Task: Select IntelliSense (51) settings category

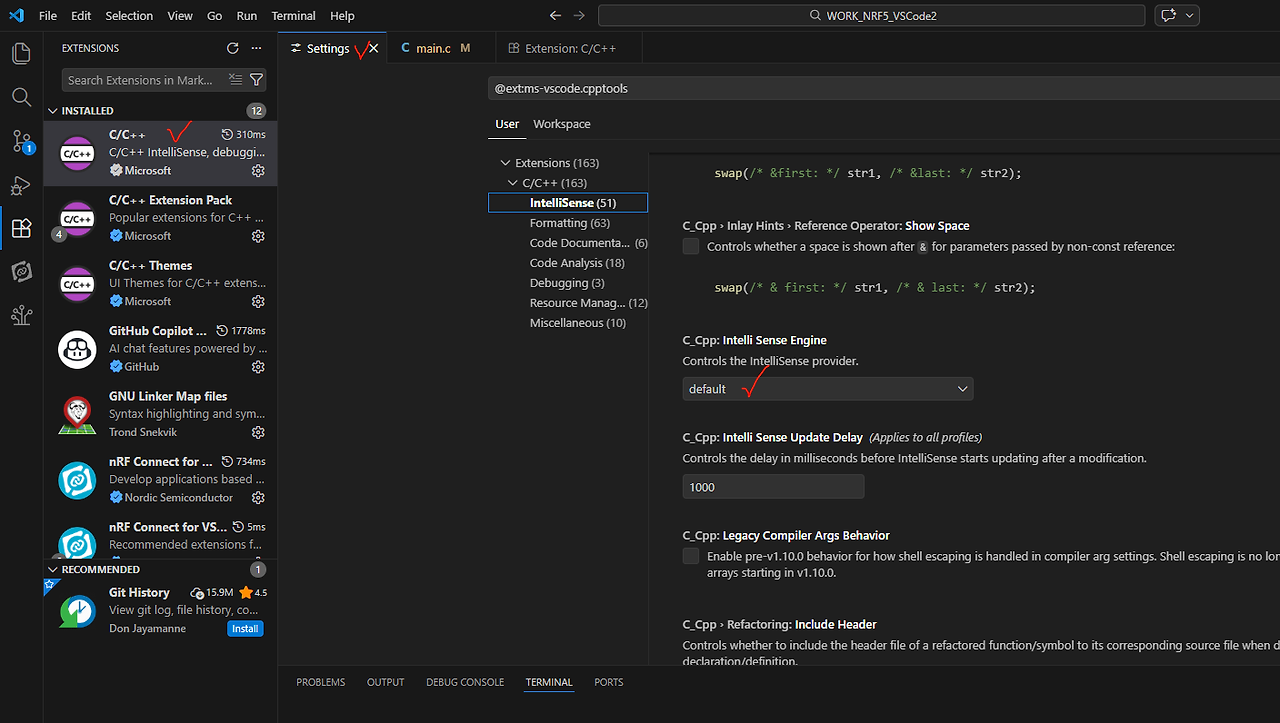Action: (x=568, y=203)
